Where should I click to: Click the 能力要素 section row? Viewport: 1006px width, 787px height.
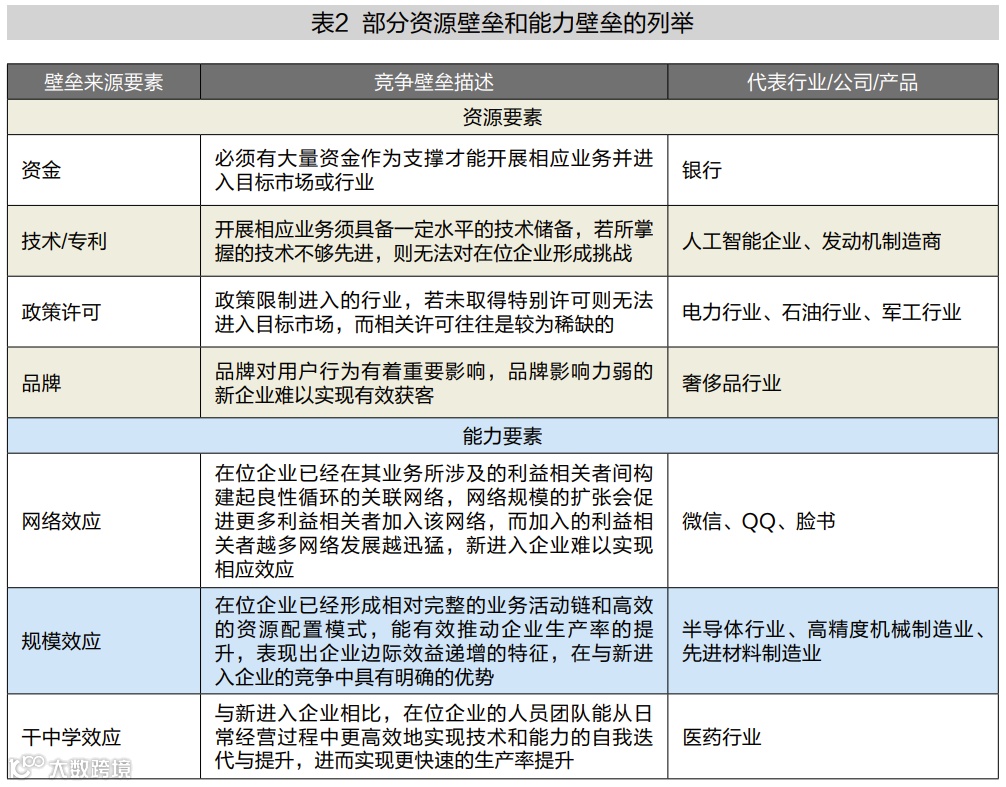pyautogui.click(x=503, y=436)
